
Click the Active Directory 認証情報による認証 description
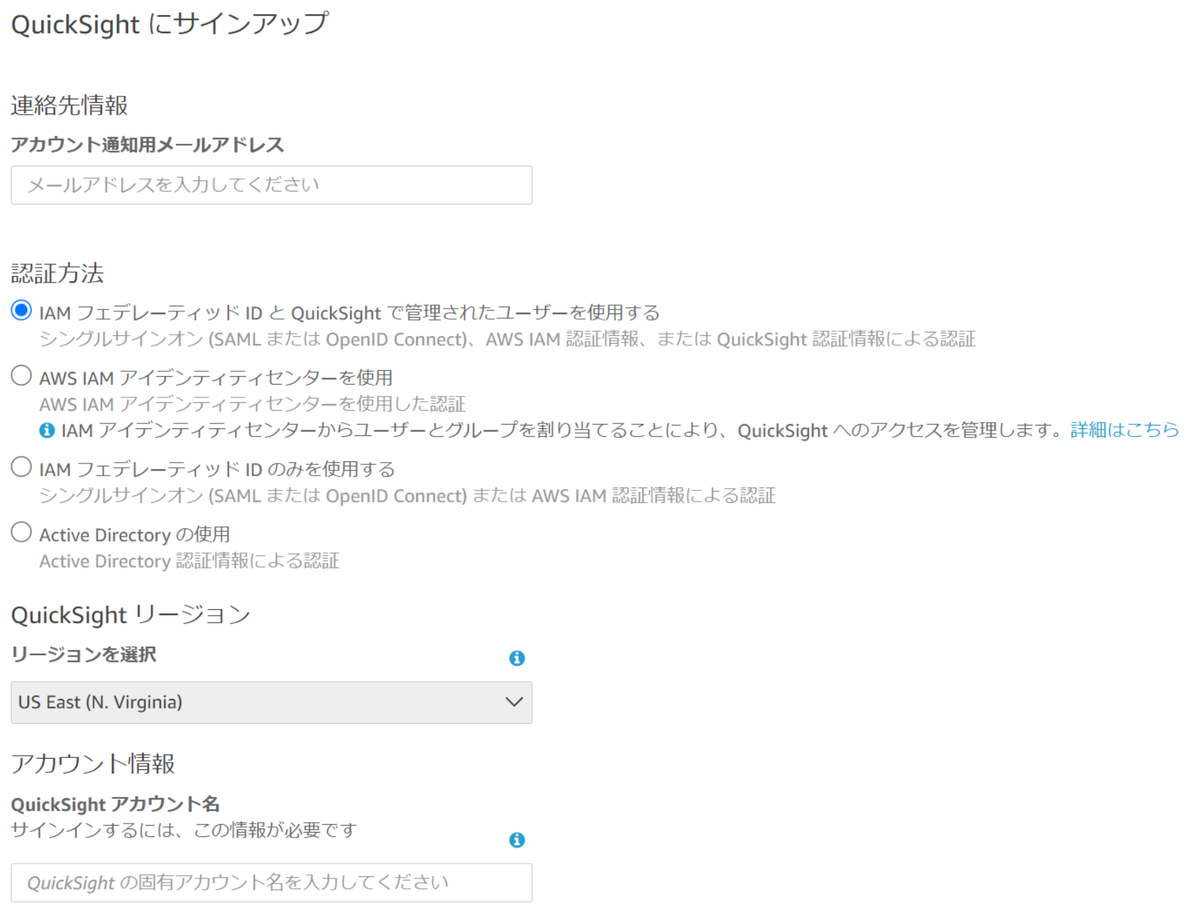(189, 561)
